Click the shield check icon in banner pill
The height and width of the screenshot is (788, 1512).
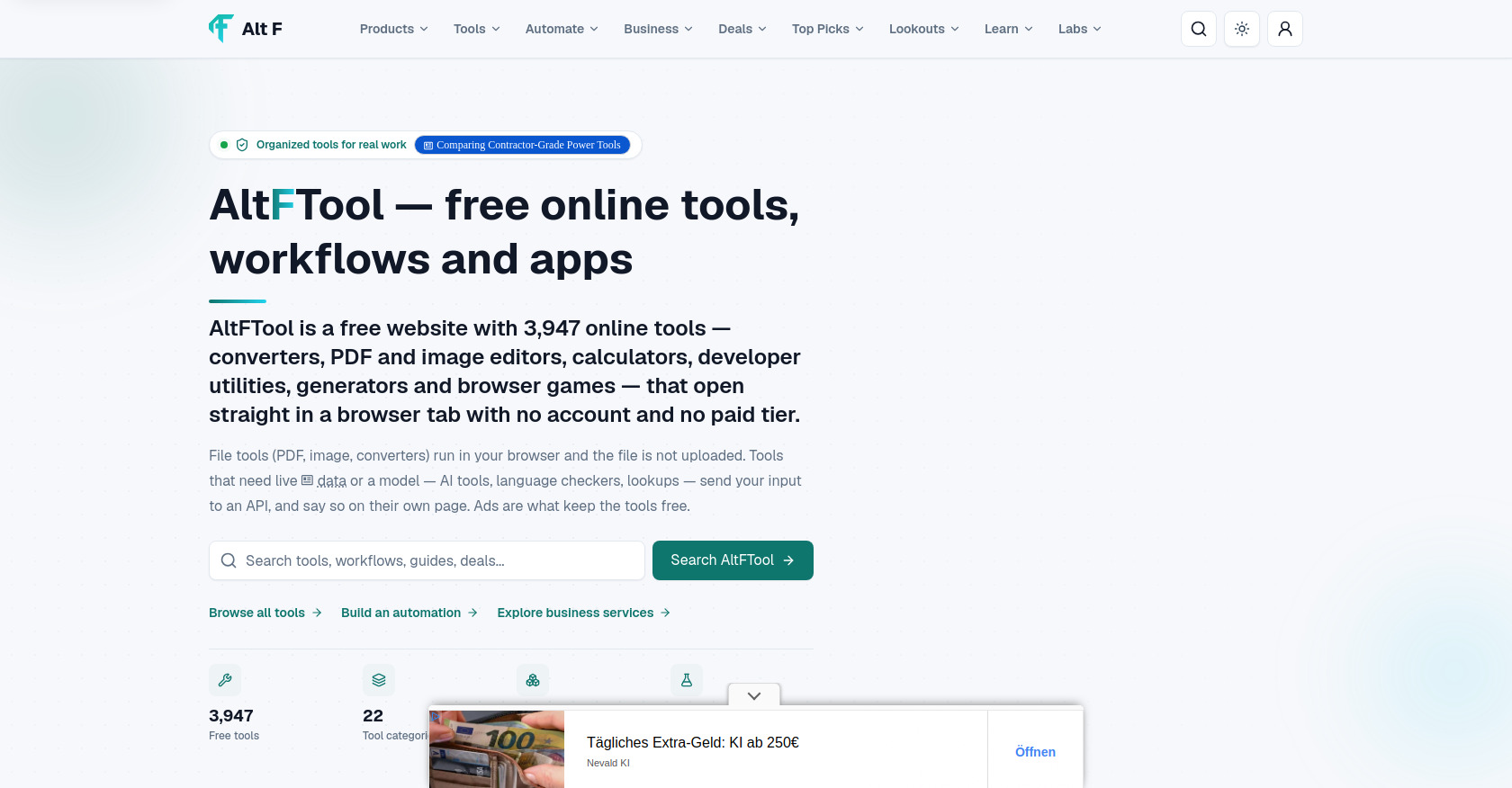pyautogui.click(x=242, y=145)
